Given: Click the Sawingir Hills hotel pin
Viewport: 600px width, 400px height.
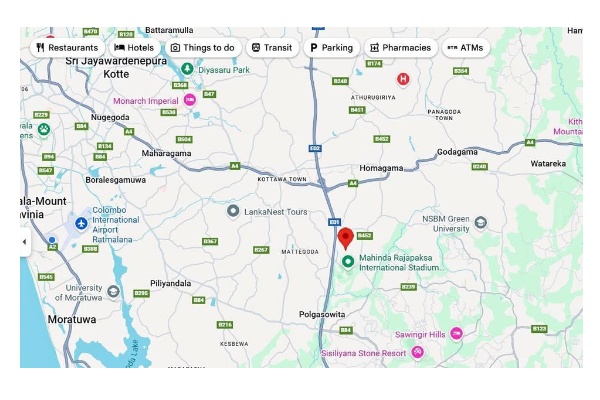Looking at the screenshot, I should point(456,334).
